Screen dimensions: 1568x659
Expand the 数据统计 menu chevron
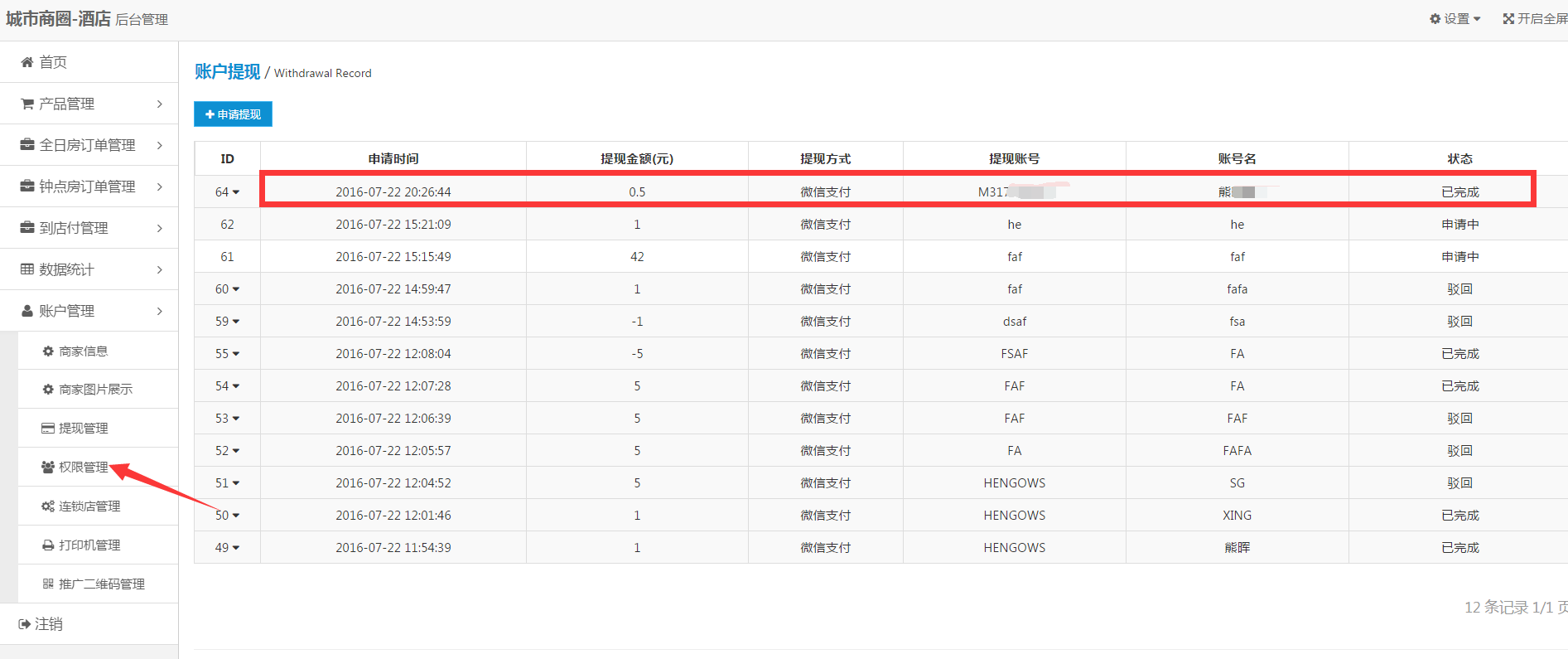pyautogui.click(x=160, y=269)
